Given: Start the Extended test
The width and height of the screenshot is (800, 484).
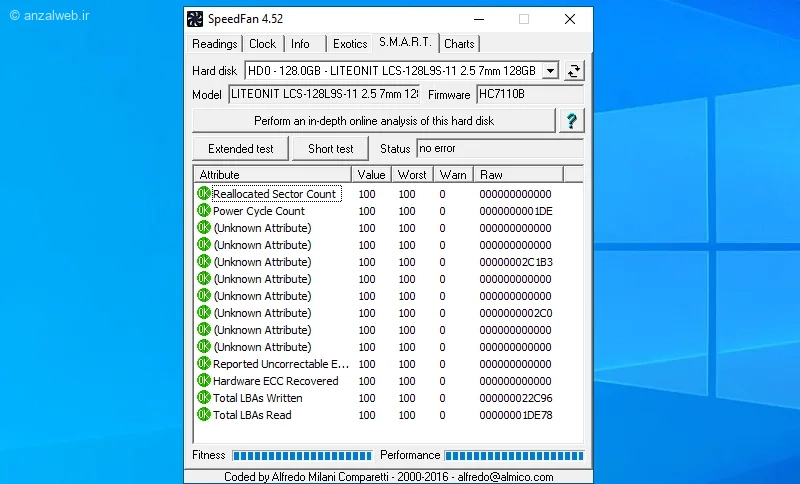Looking at the screenshot, I should tap(240, 149).
